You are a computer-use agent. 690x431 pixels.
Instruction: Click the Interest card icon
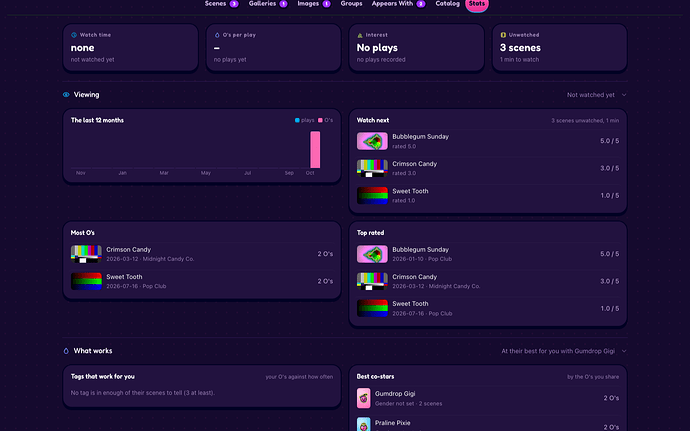click(360, 35)
